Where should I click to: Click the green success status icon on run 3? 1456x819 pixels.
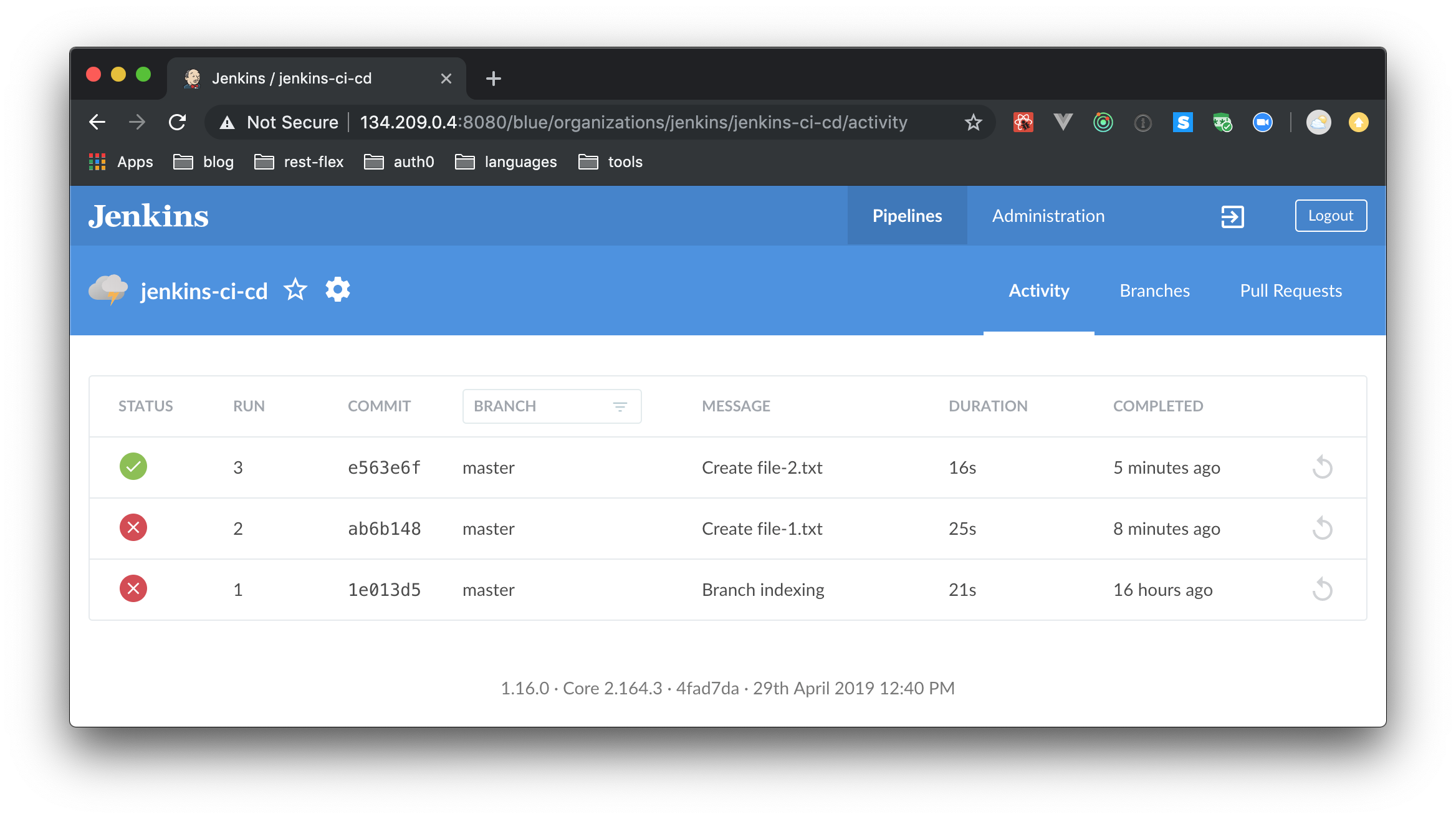[x=133, y=466]
